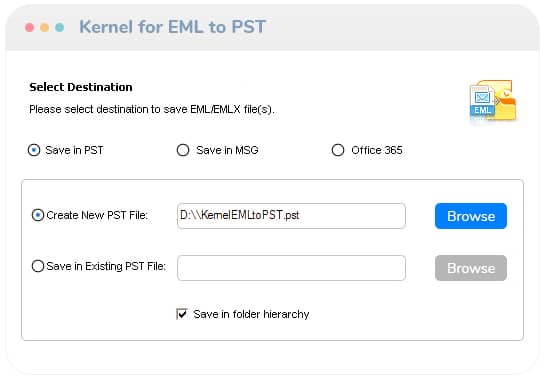
Task: Maximize window using the teal dot
Action: pyautogui.click(x=59, y=27)
